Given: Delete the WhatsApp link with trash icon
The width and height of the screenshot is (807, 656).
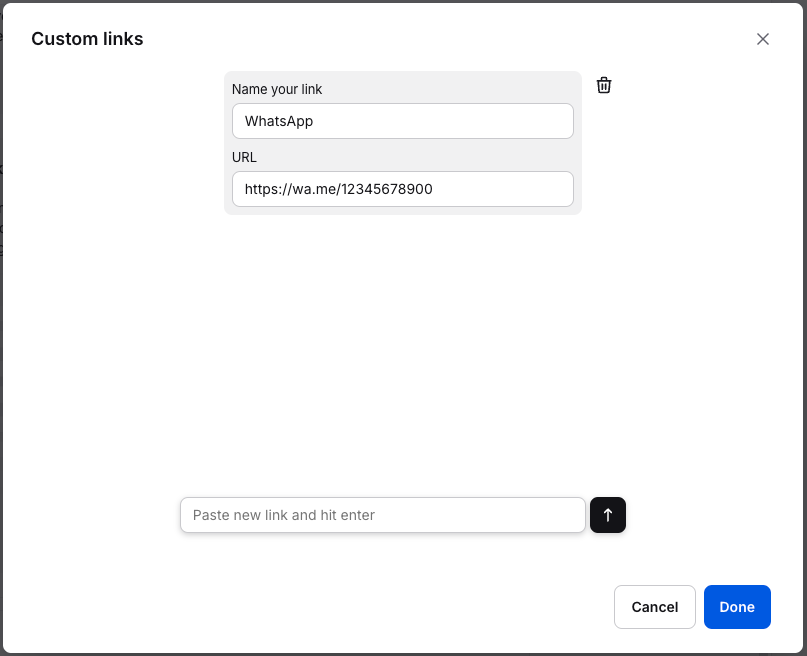Looking at the screenshot, I should click(604, 85).
